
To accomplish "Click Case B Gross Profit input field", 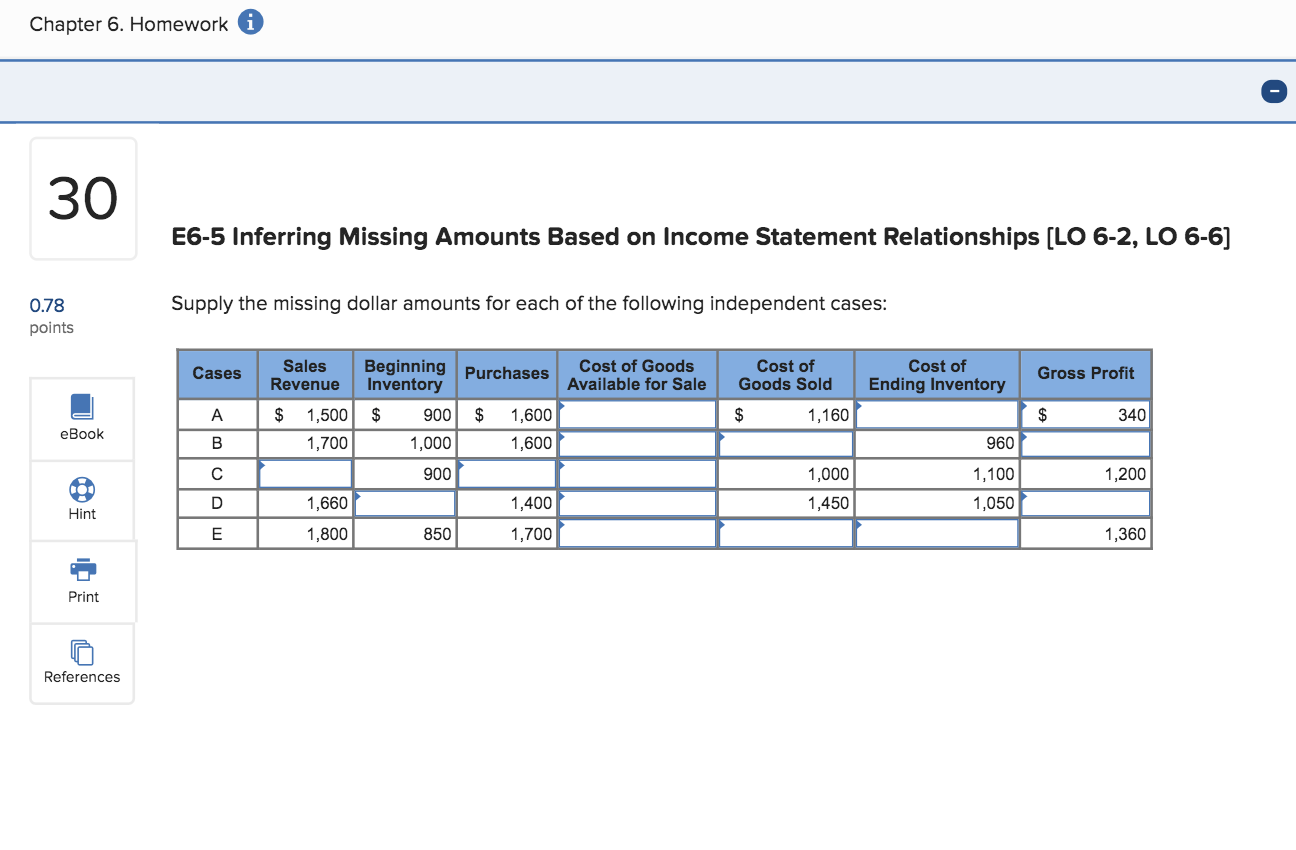I will [1085, 443].
